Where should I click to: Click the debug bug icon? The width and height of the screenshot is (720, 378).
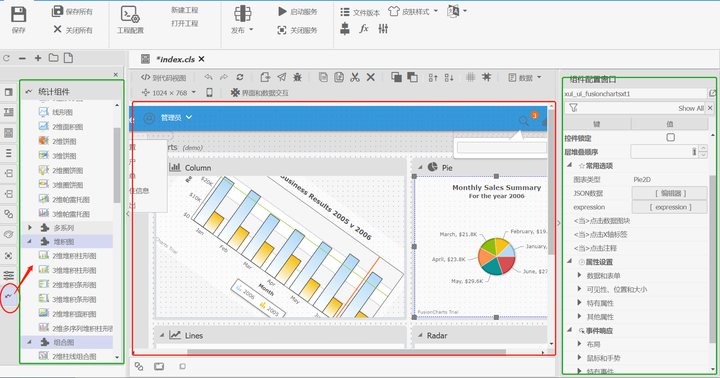[x=298, y=77]
